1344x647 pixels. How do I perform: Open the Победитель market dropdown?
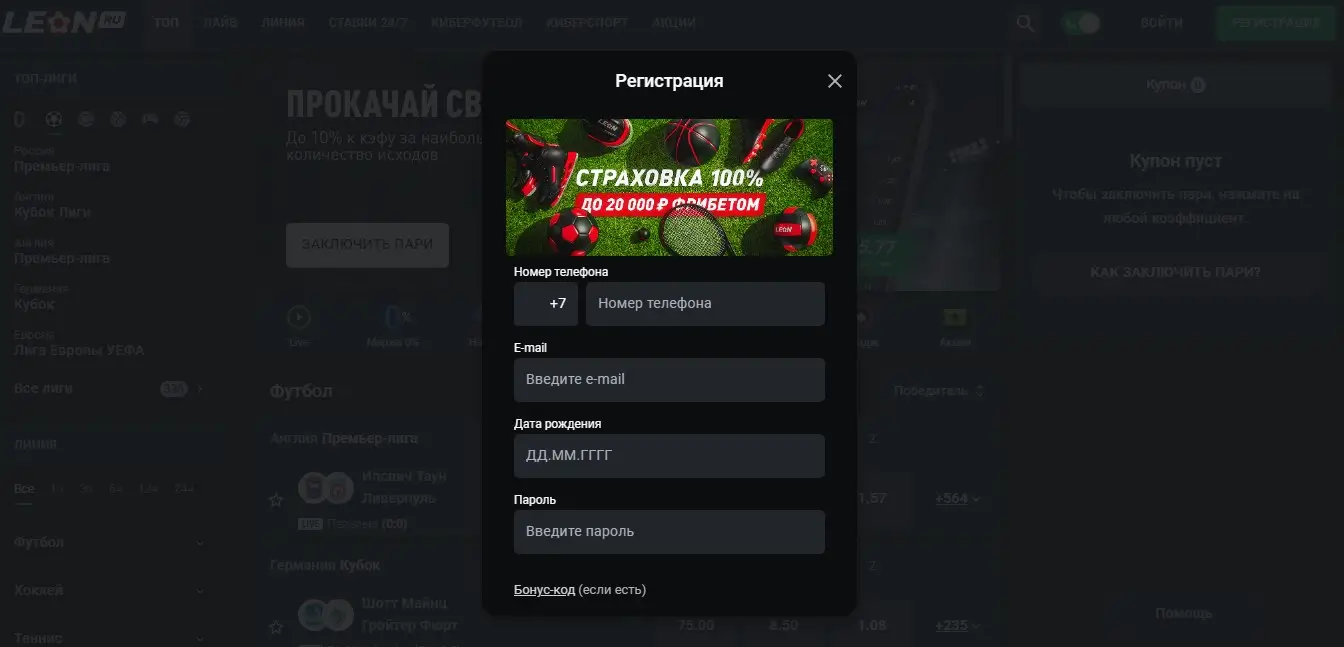pyautogui.click(x=939, y=390)
